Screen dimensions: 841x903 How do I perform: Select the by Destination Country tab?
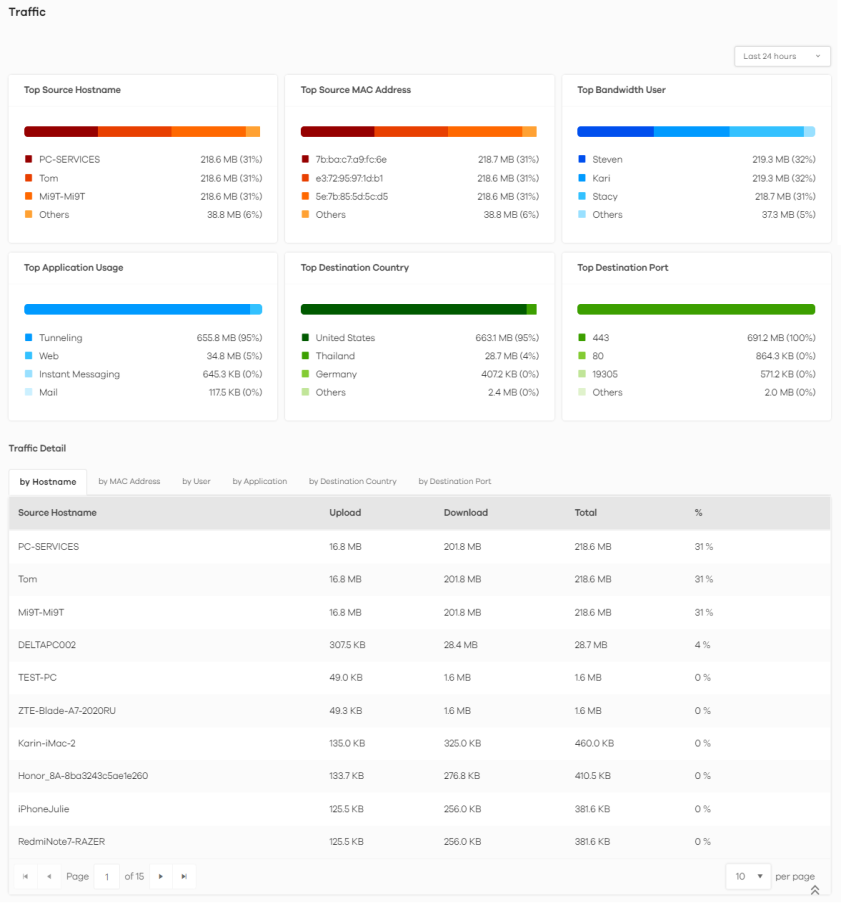tap(352, 481)
